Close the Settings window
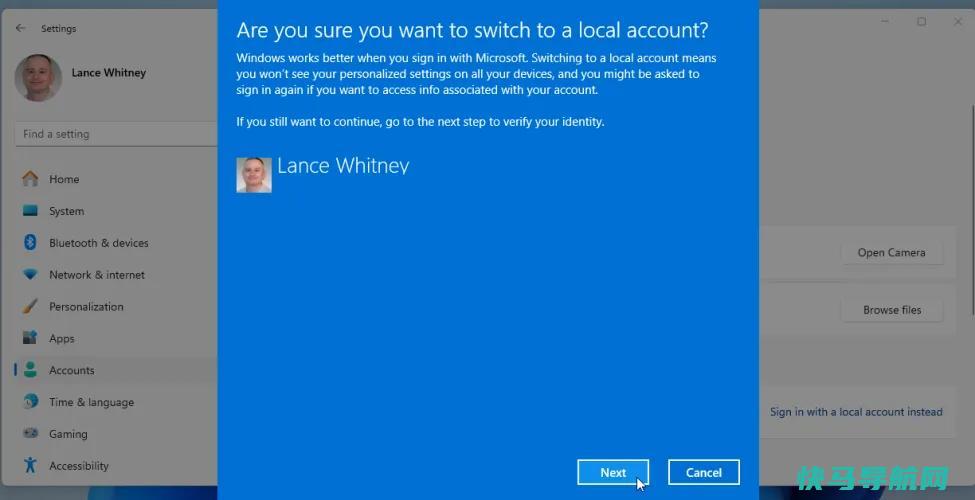The width and height of the screenshot is (975, 500). pos(958,22)
